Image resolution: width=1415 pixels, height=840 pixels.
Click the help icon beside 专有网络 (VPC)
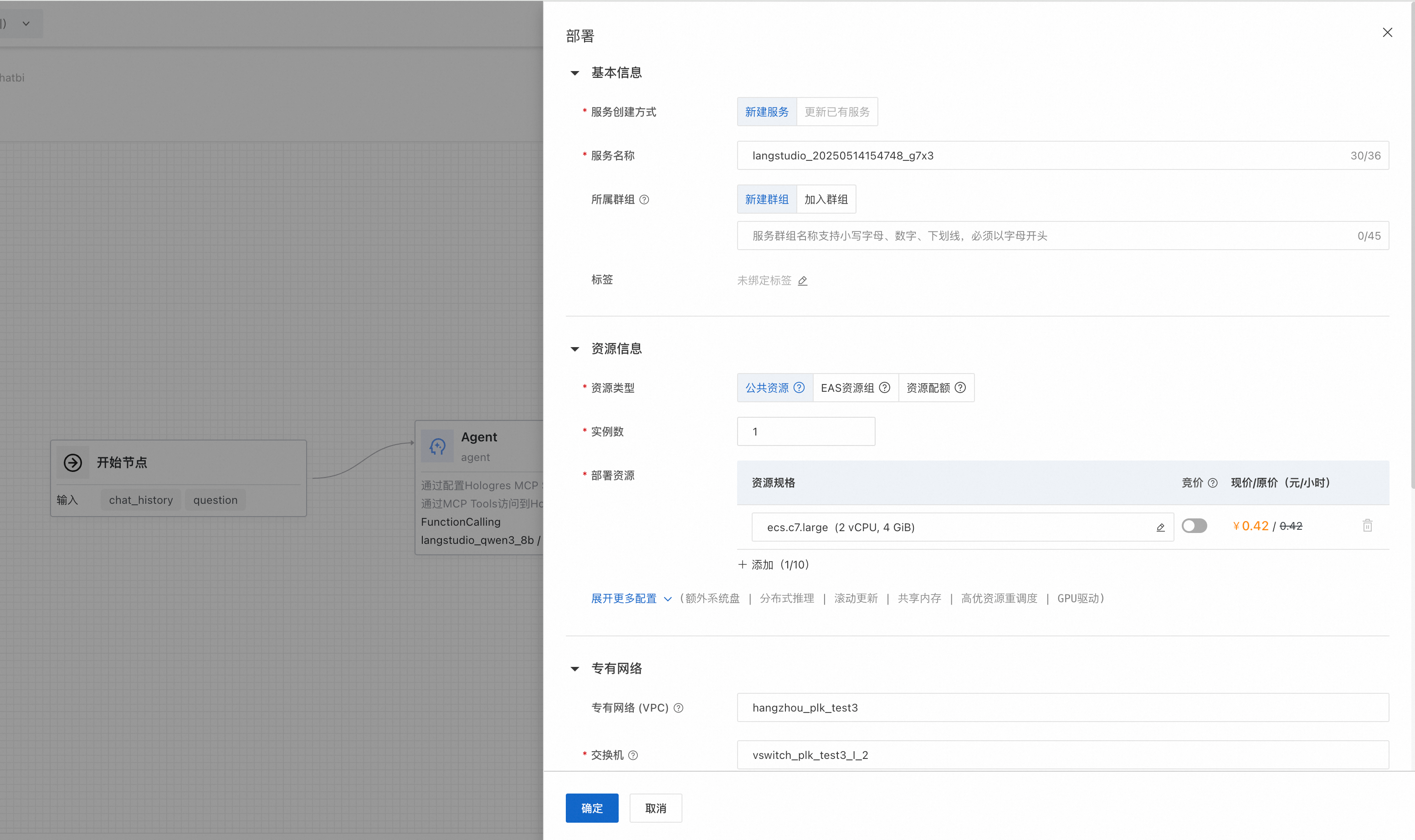(679, 708)
